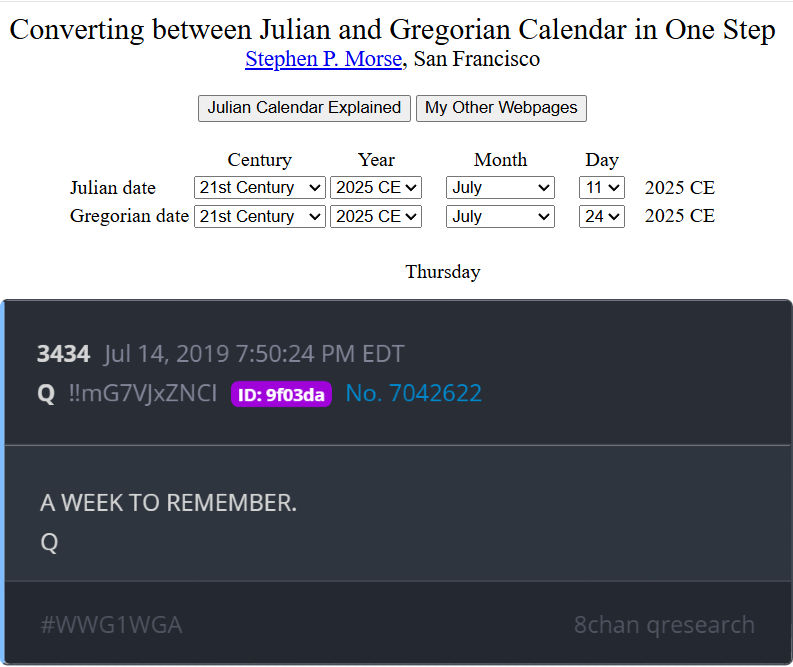
Task: Click the Julian Calendar Explained button
Action: tap(304, 108)
